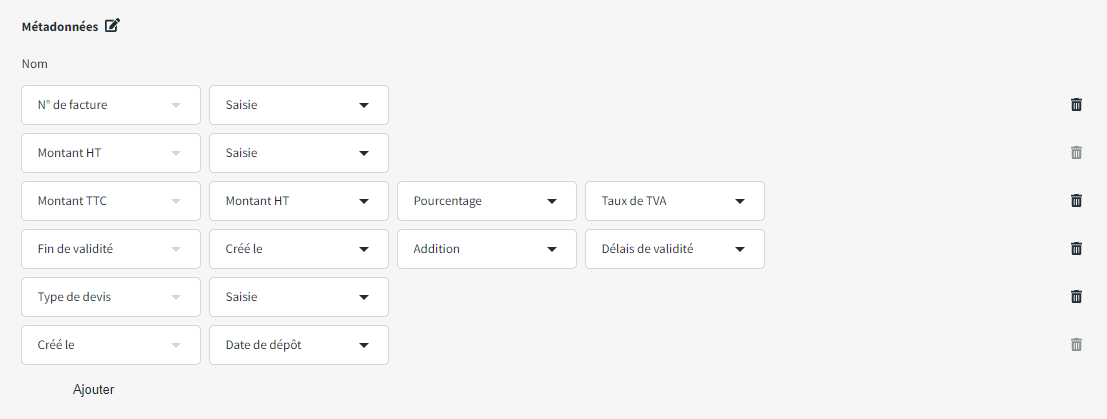The image size is (1107, 419).
Task: Delete the Type de devis row
Action: [x=1076, y=297]
